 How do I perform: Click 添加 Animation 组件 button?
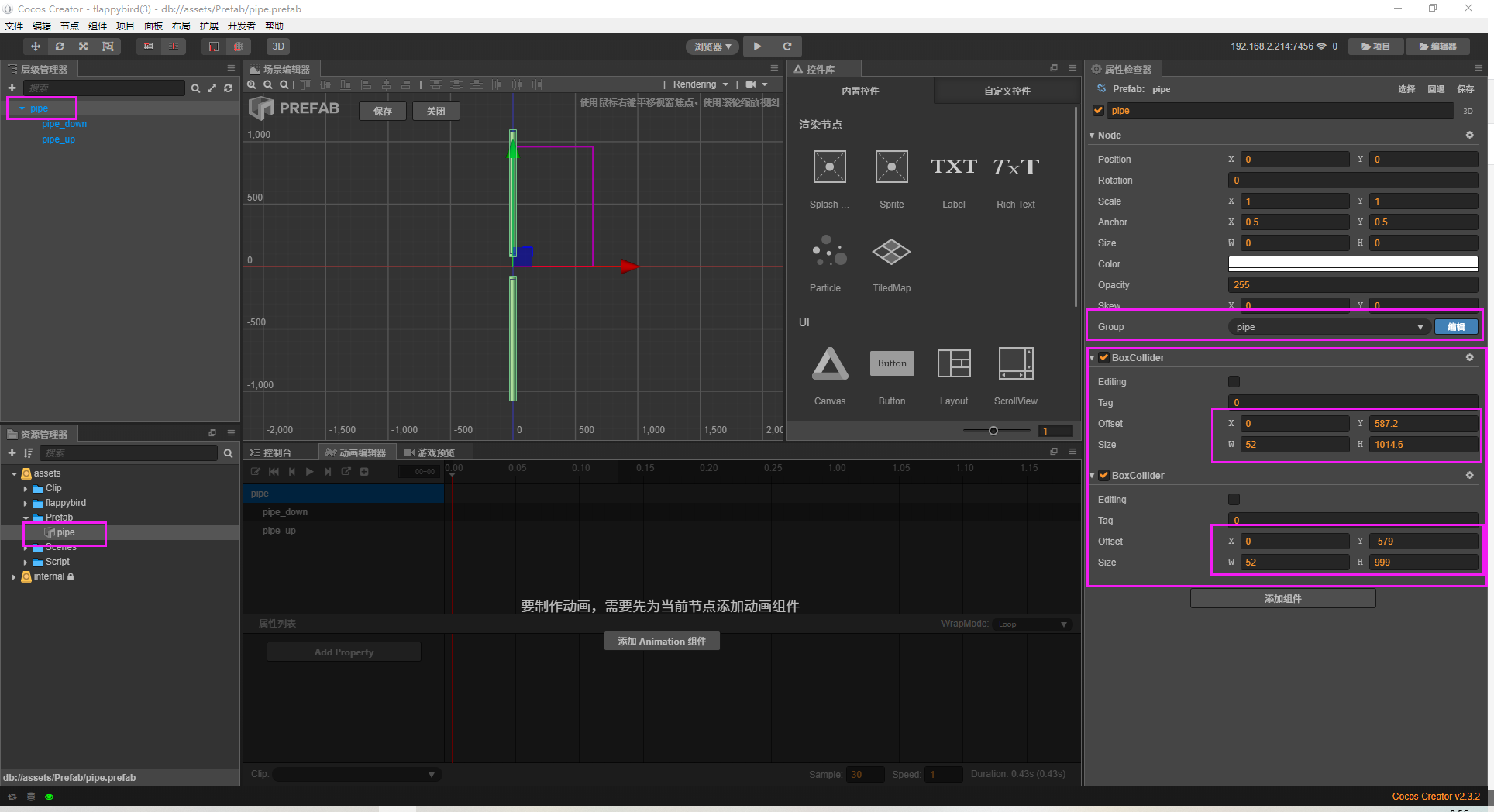coord(662,641)
